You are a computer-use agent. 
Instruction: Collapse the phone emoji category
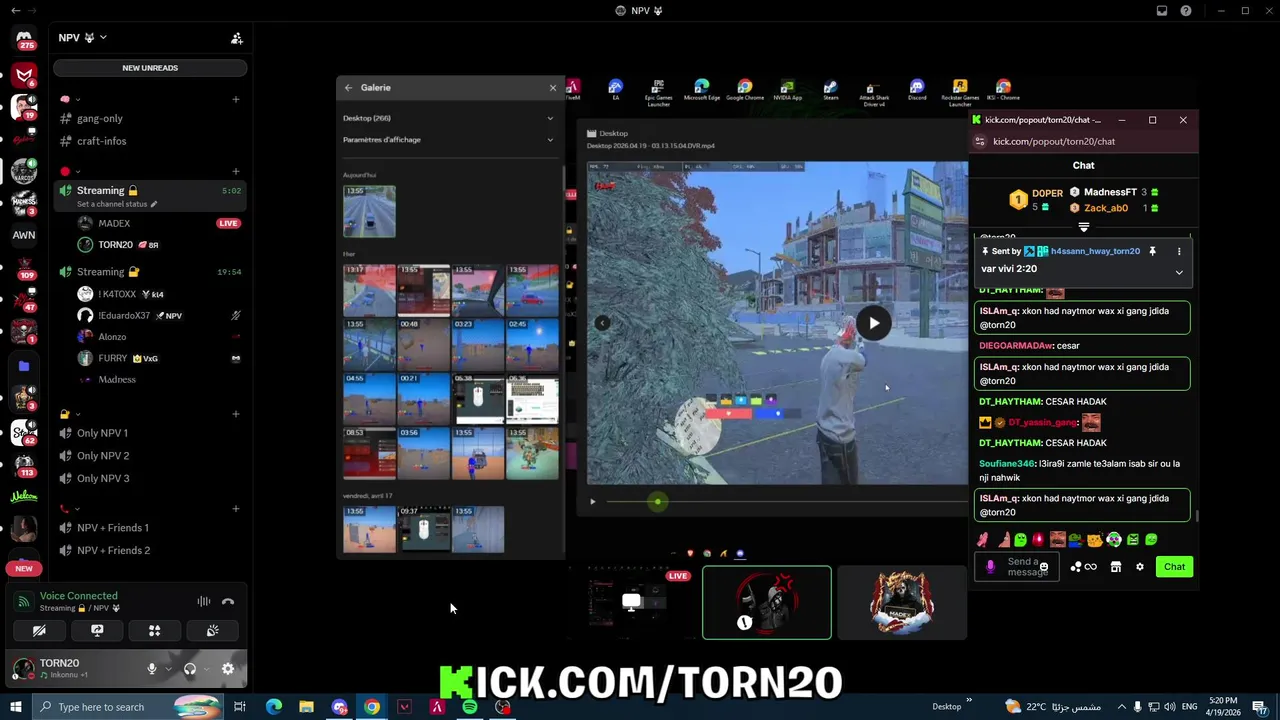click(70, 509)
